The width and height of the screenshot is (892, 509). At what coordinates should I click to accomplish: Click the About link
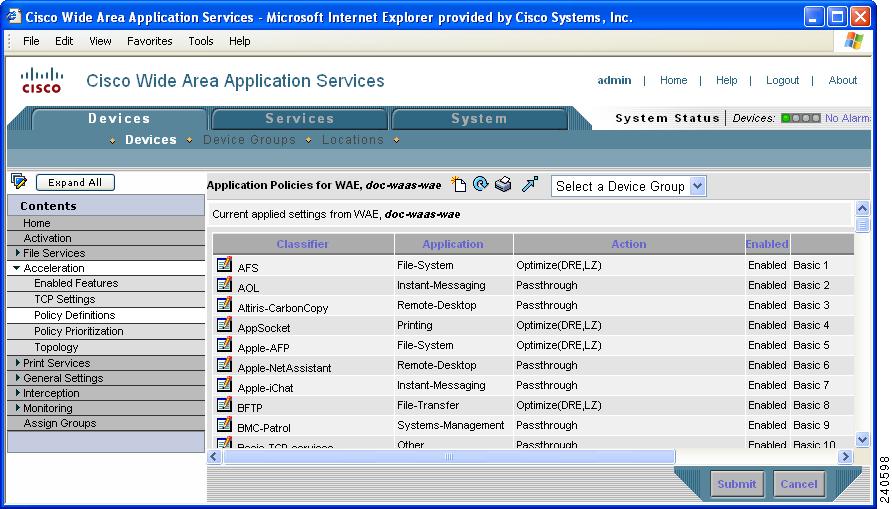843,80
